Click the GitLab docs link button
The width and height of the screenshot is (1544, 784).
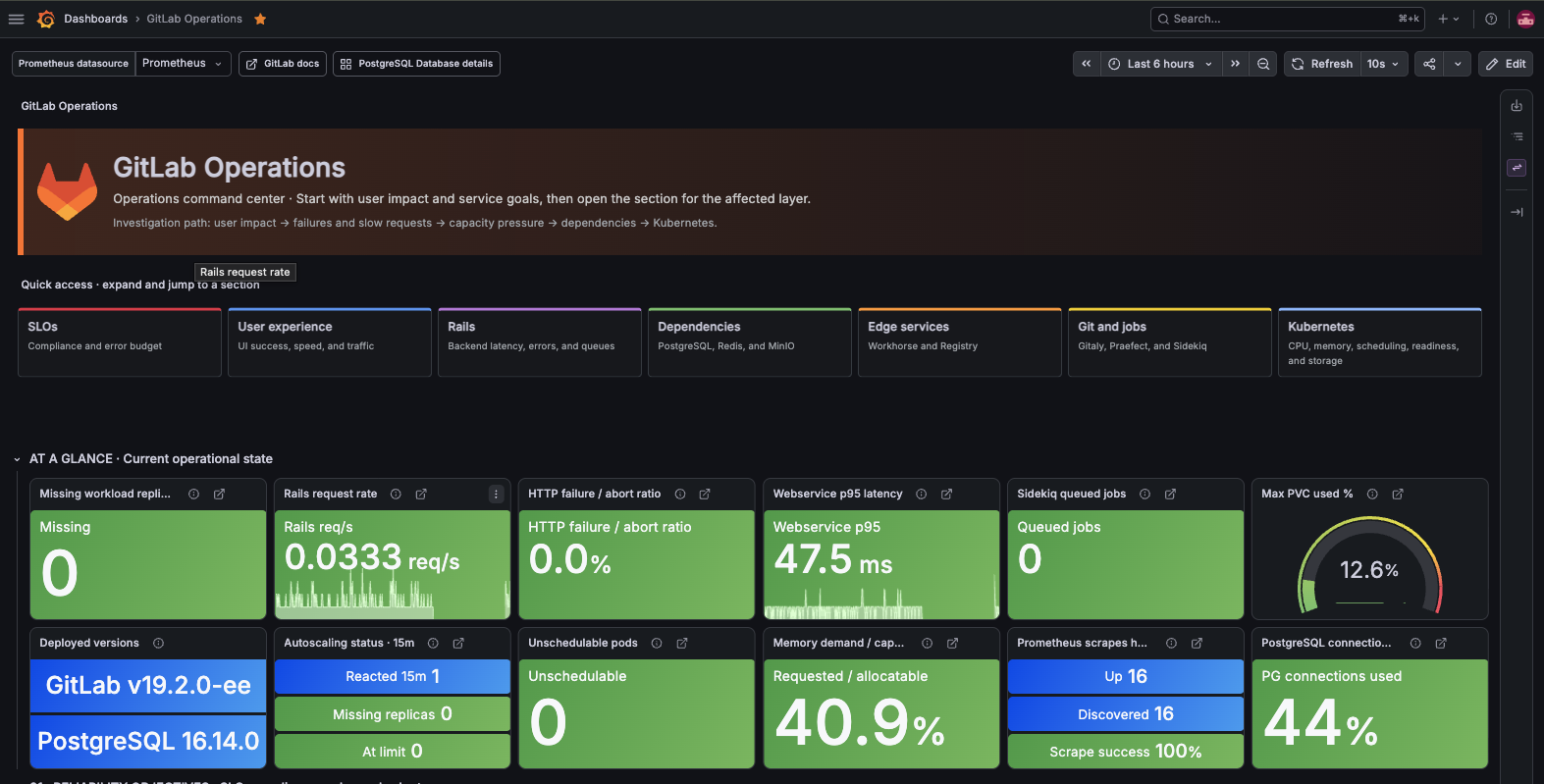(x=283, y=64)
